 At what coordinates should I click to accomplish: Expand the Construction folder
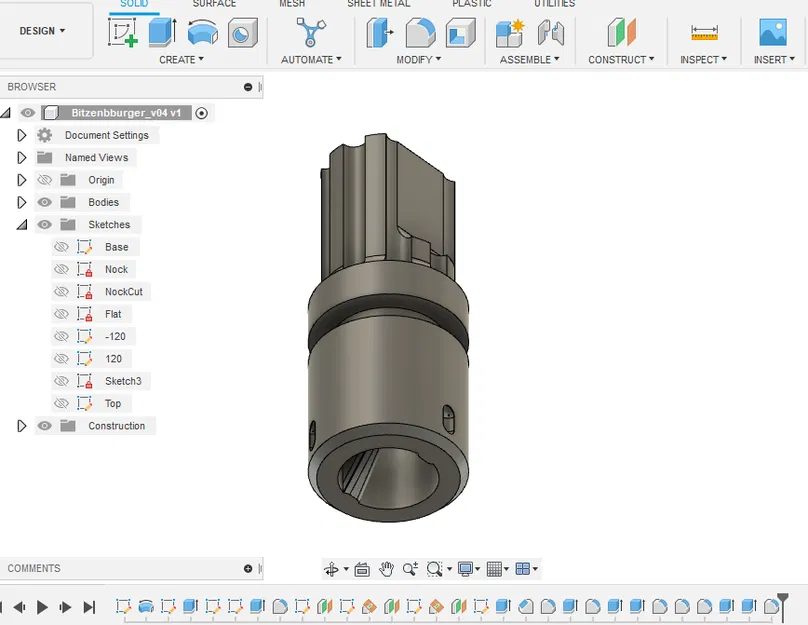point(22,425)
